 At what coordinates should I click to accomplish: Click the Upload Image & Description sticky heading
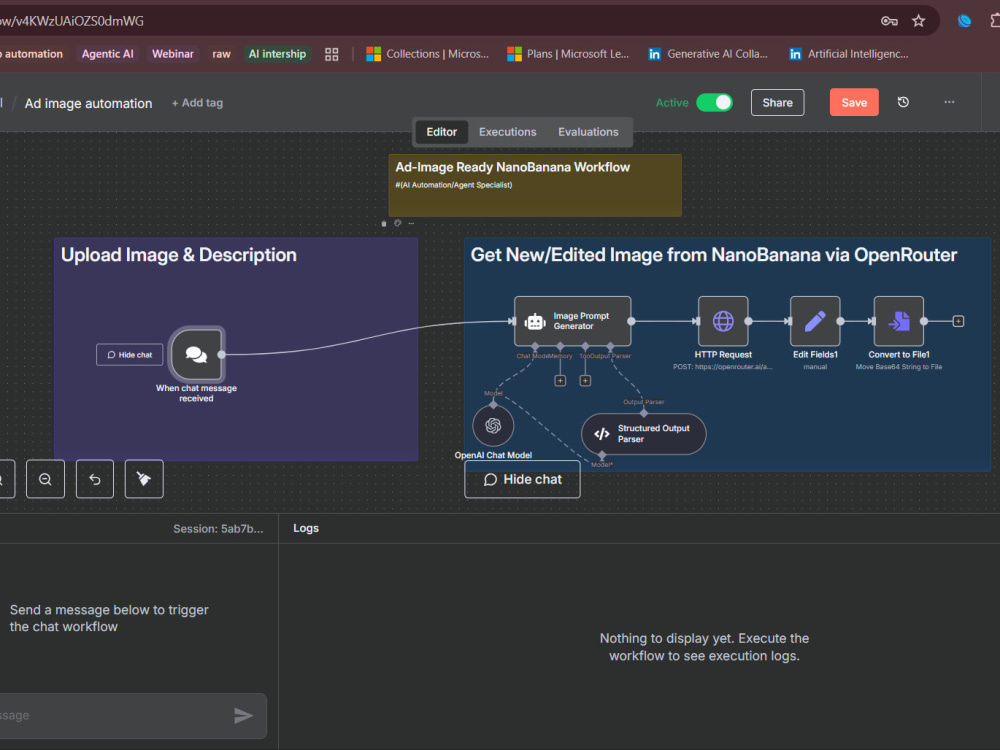point(179,255)
